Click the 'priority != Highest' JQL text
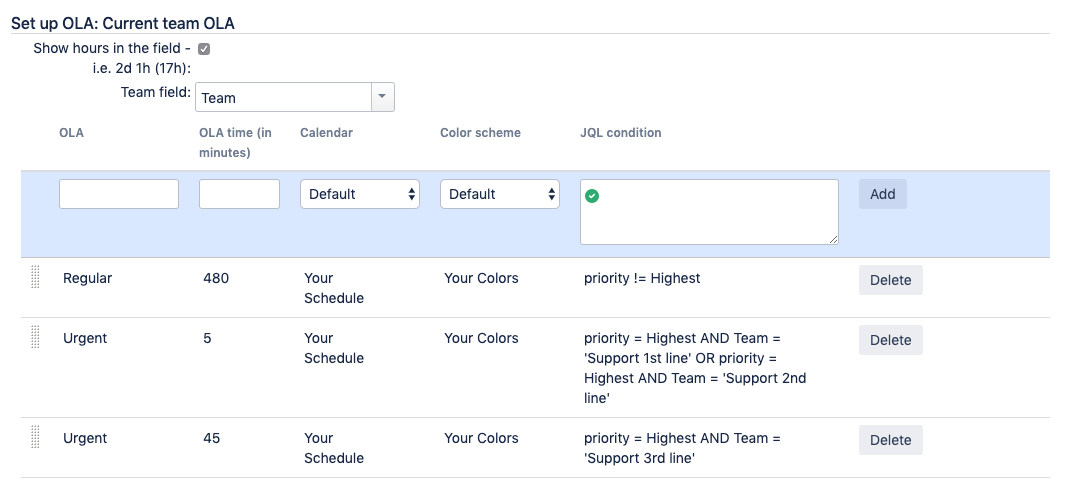Screen dimensions: 1065x495 point(642,278)
